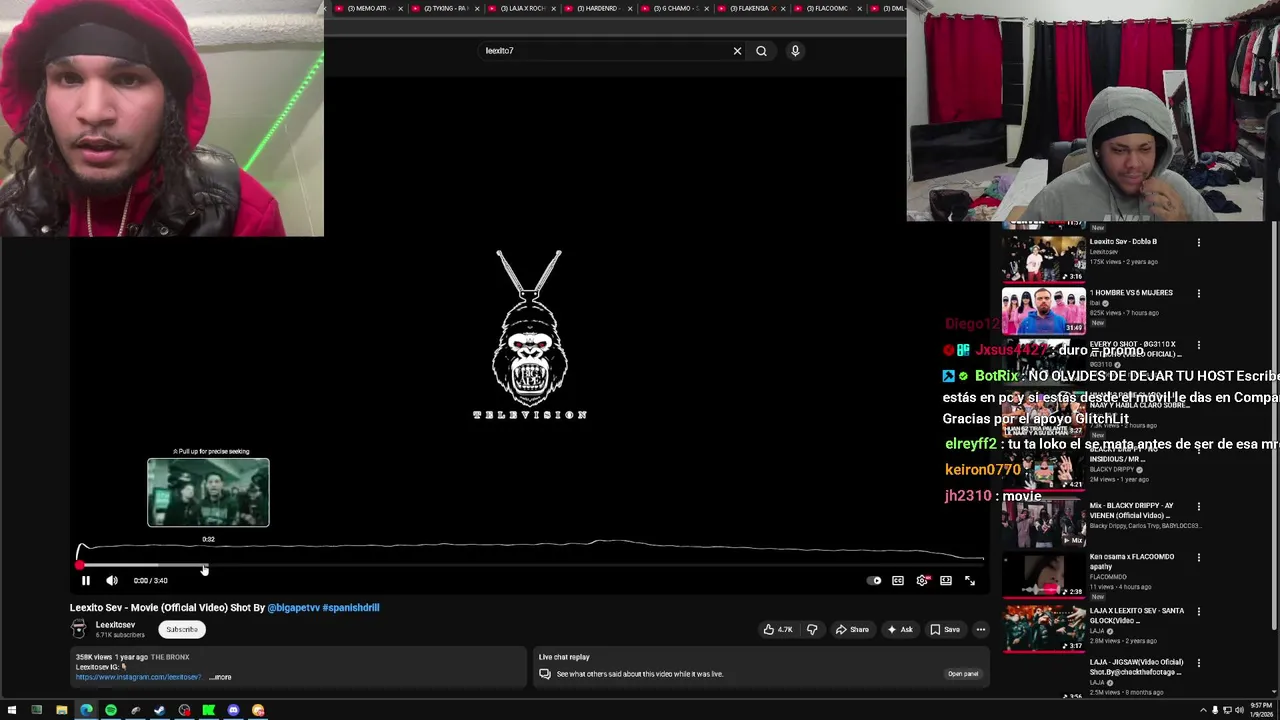
Task: Switch to the HARDENRD browser tab
Action: tap(598, 8)
